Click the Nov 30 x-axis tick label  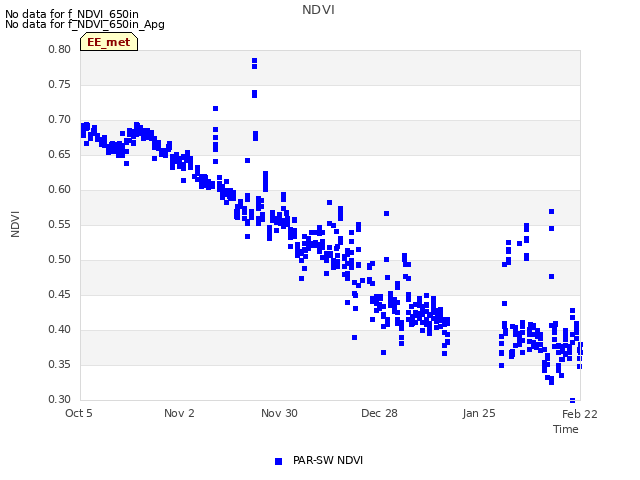(x=279, y=413)
